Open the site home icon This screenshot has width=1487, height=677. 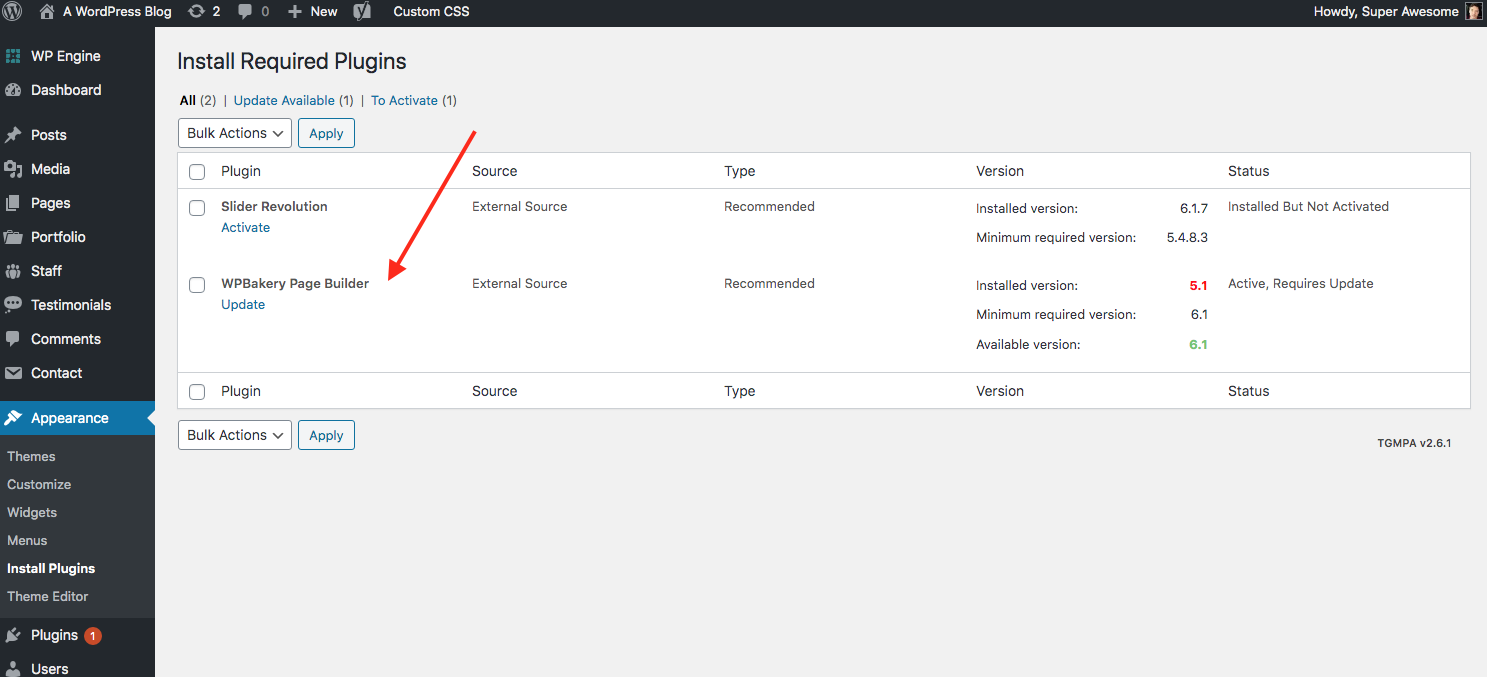(47, 12)
